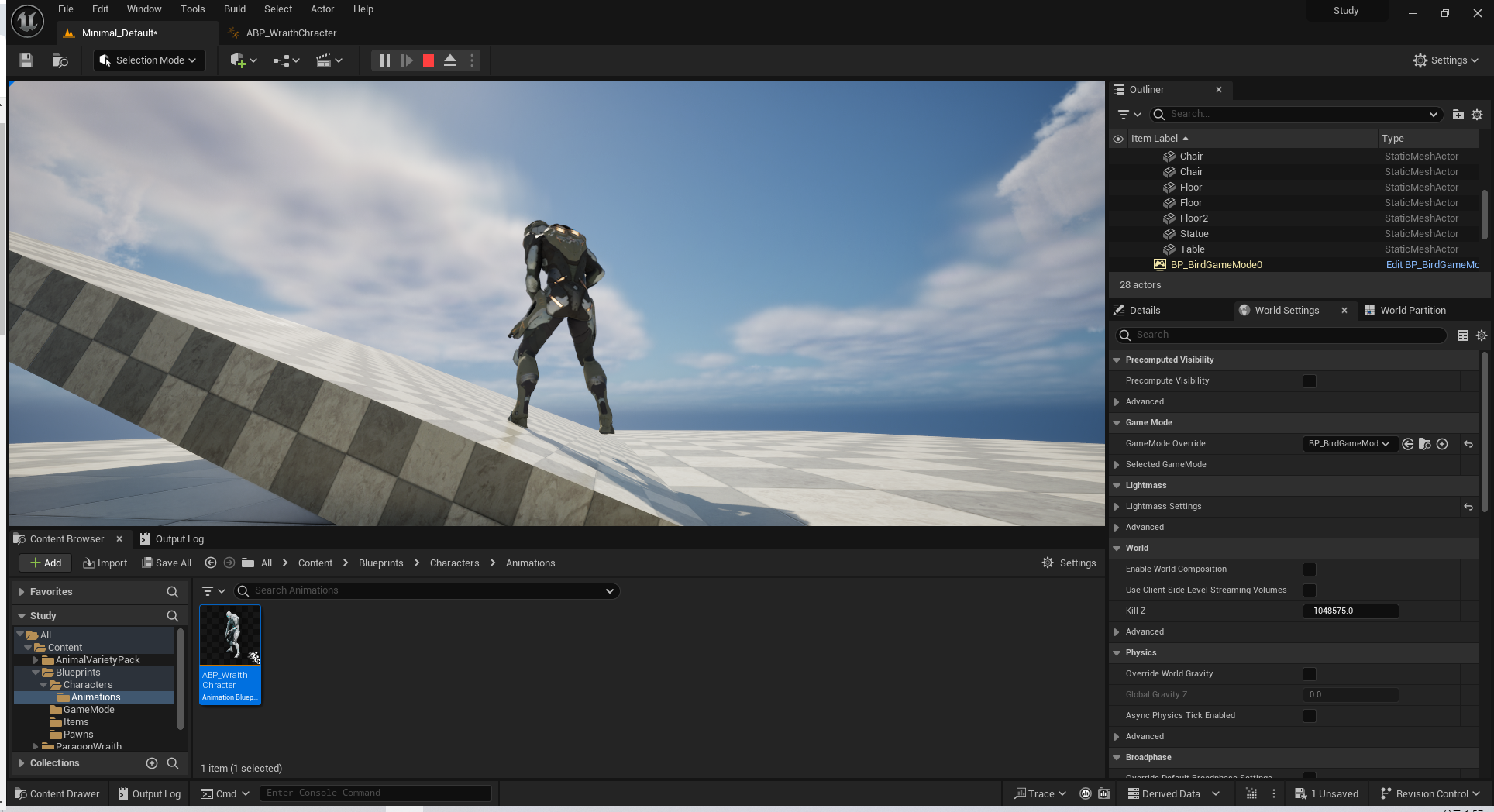Click the Add button in Content Browser
This screenshot has height=812, width=1494.
[x=45, y=563]
